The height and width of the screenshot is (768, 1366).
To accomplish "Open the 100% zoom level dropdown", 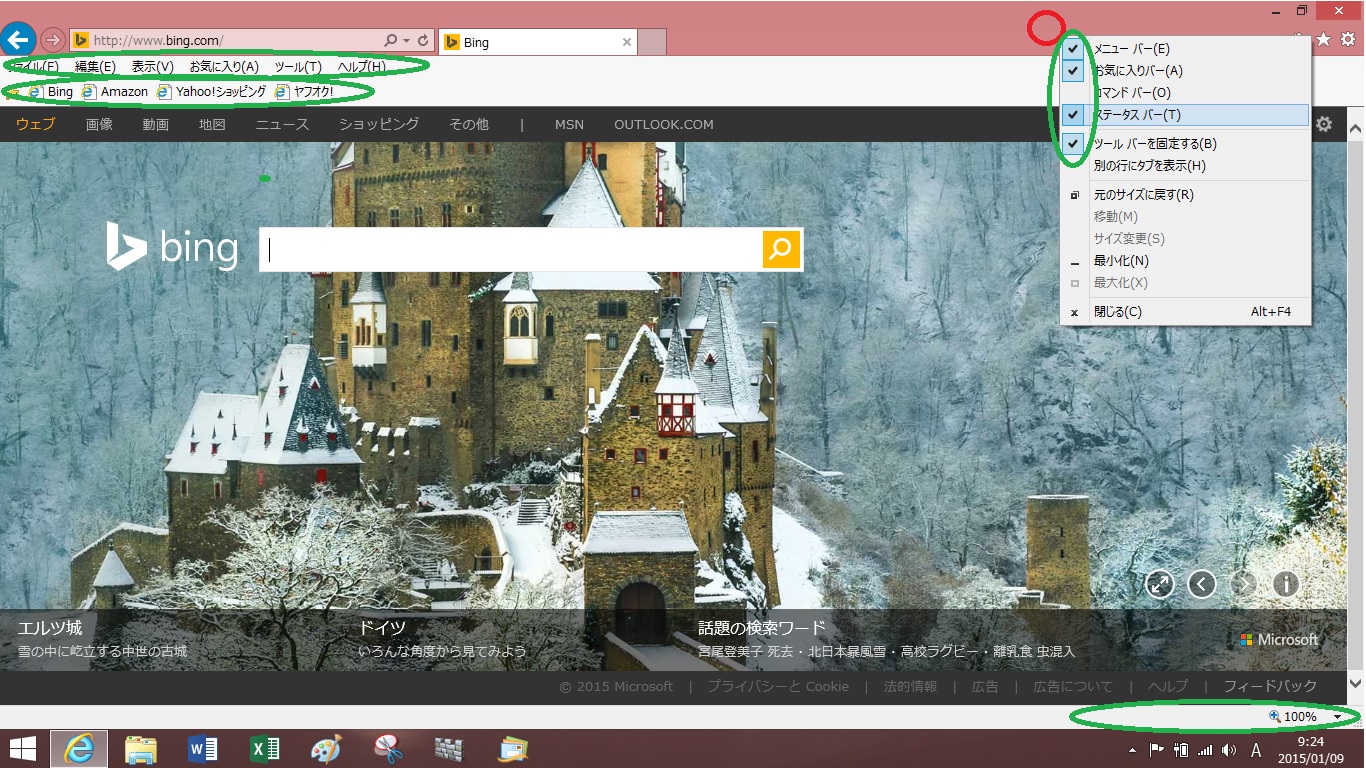I will tap(1338, 717).
